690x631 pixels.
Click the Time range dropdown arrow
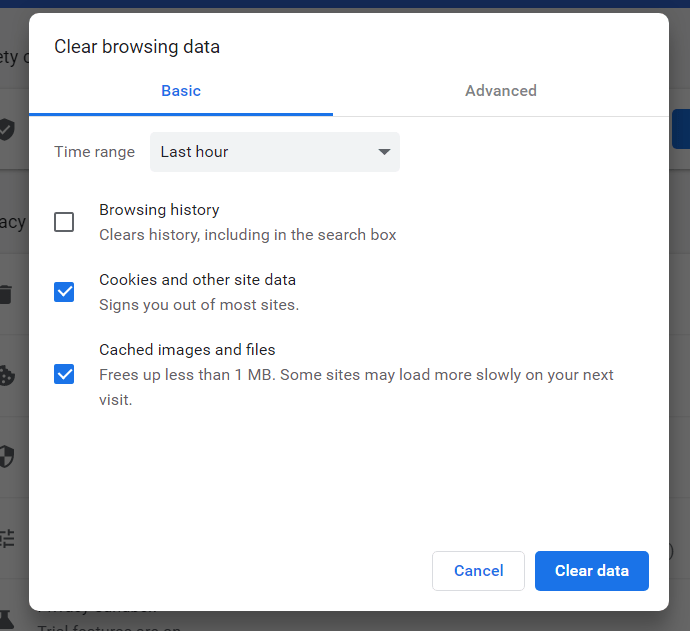pyautogui.click(x=384, y=152)
